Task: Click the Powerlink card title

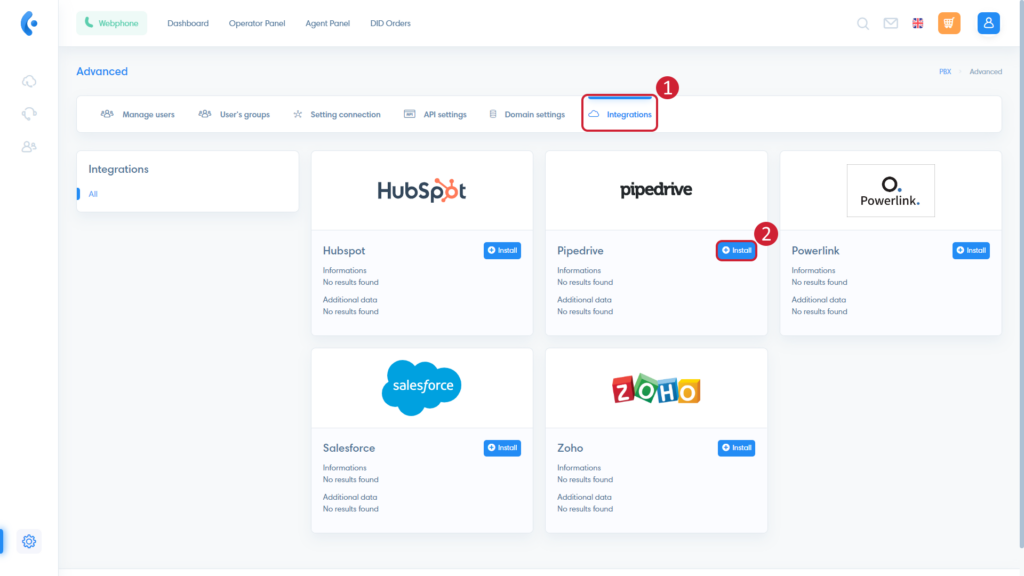Action: click(815, 251)
